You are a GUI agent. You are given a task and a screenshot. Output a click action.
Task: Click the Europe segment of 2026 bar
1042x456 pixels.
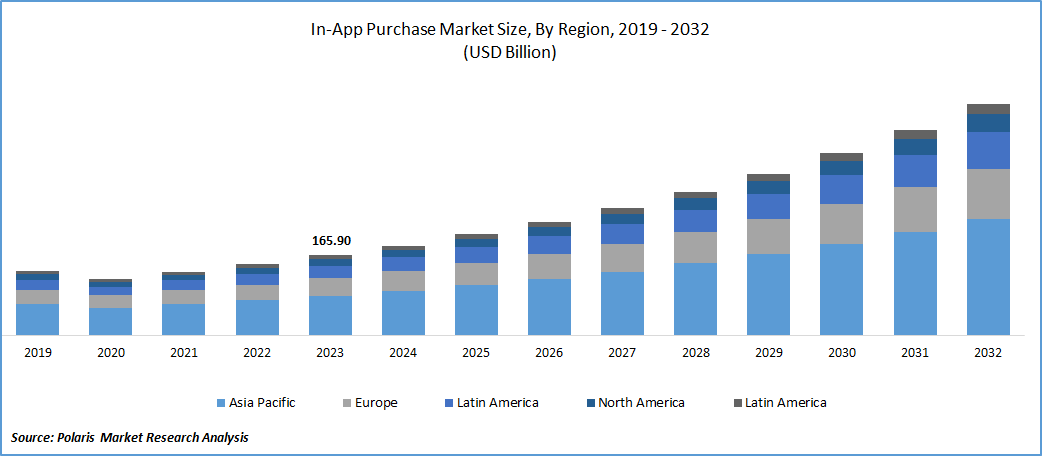(550, 267)
